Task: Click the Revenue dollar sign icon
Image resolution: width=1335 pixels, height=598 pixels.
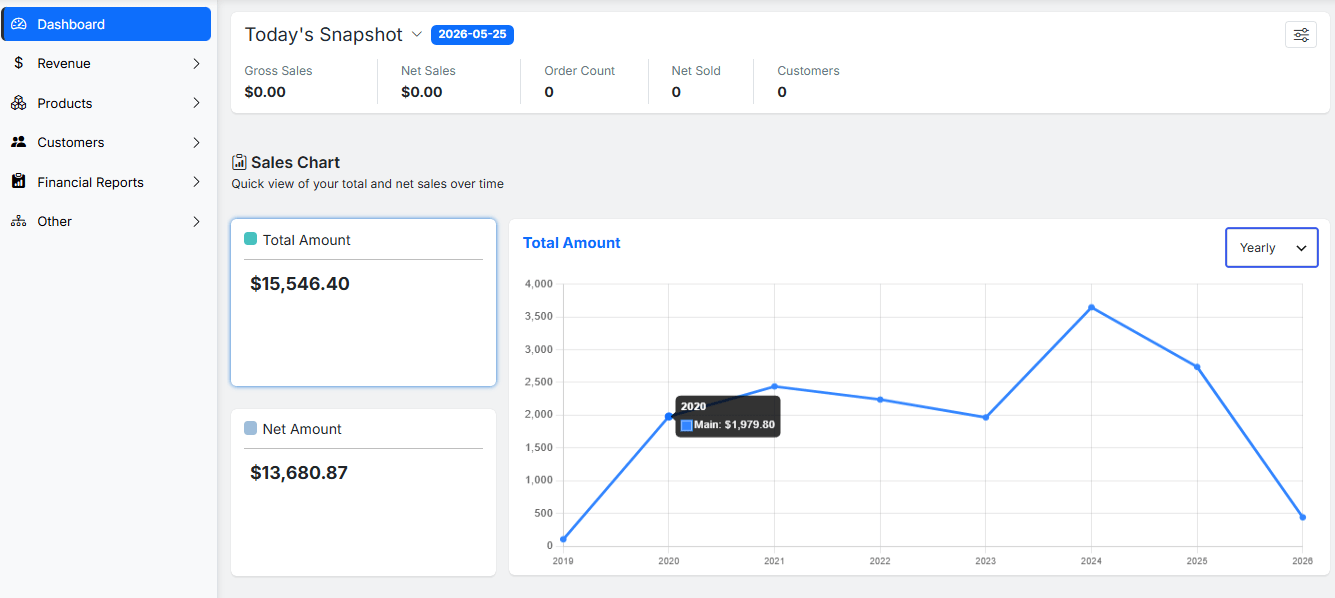Action: click(19, 63)
